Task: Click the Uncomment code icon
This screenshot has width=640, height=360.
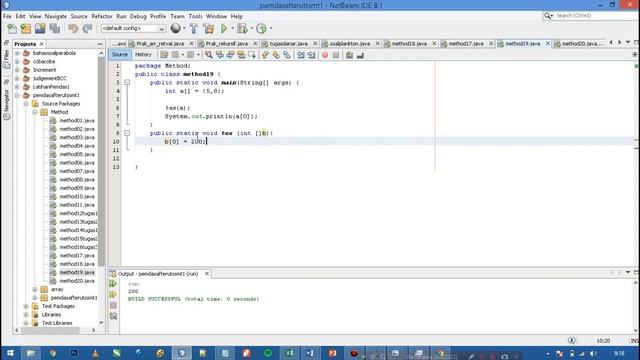Action: pos(360,55)
